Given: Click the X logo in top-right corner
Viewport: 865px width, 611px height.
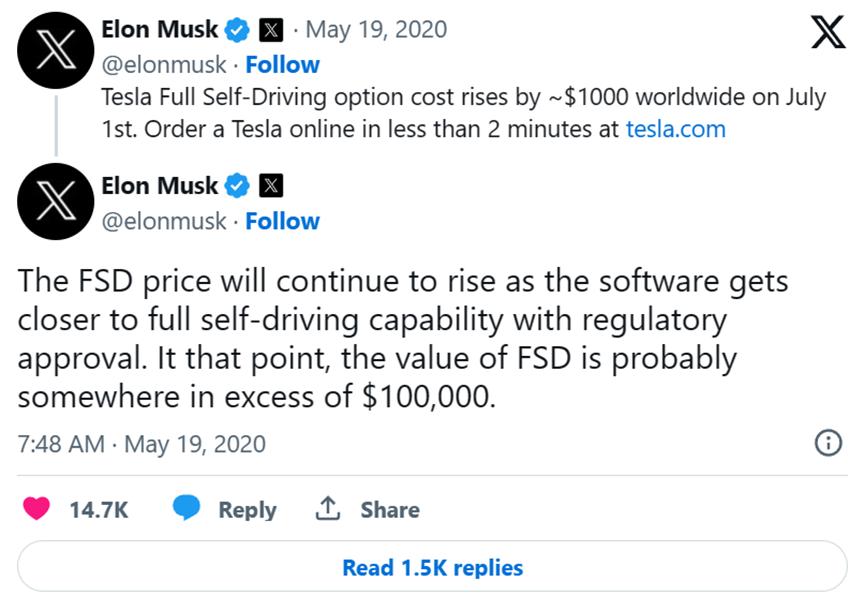Looking at the screenshot, I should click(827, 33).
